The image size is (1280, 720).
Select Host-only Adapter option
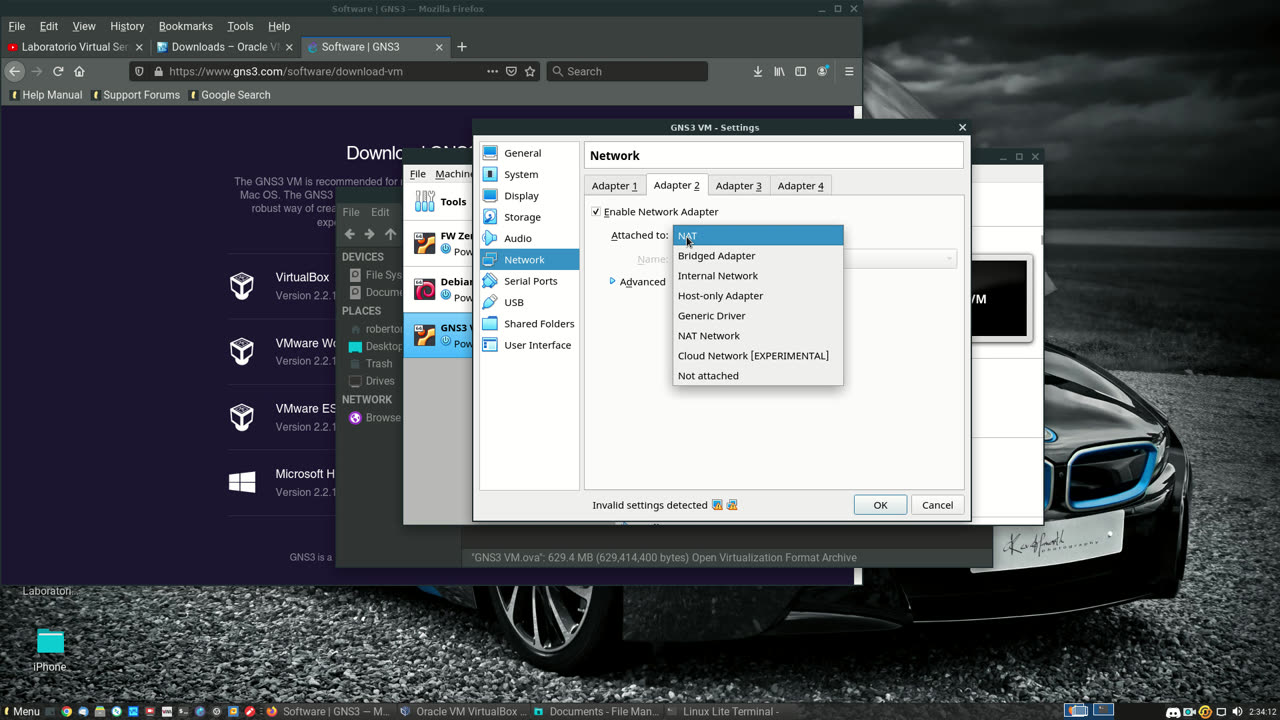point(758,296)
